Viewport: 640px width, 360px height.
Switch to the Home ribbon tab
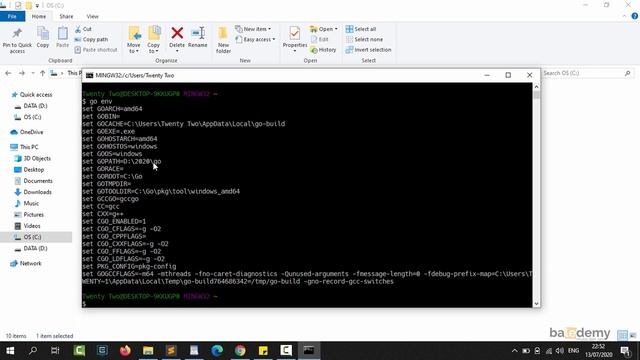pos(39,16)
